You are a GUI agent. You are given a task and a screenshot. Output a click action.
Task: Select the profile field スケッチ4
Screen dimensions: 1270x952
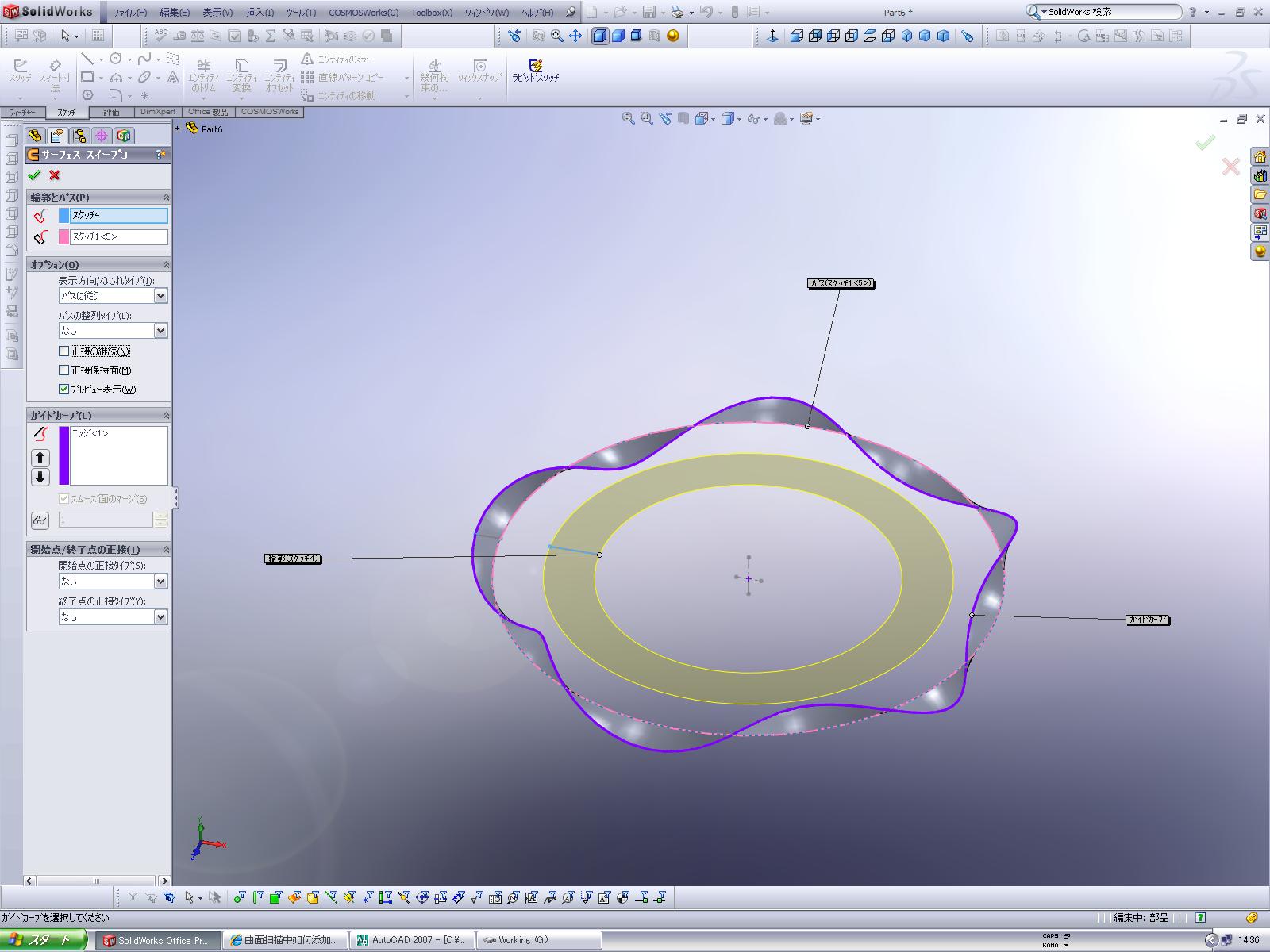click(119, 216)
